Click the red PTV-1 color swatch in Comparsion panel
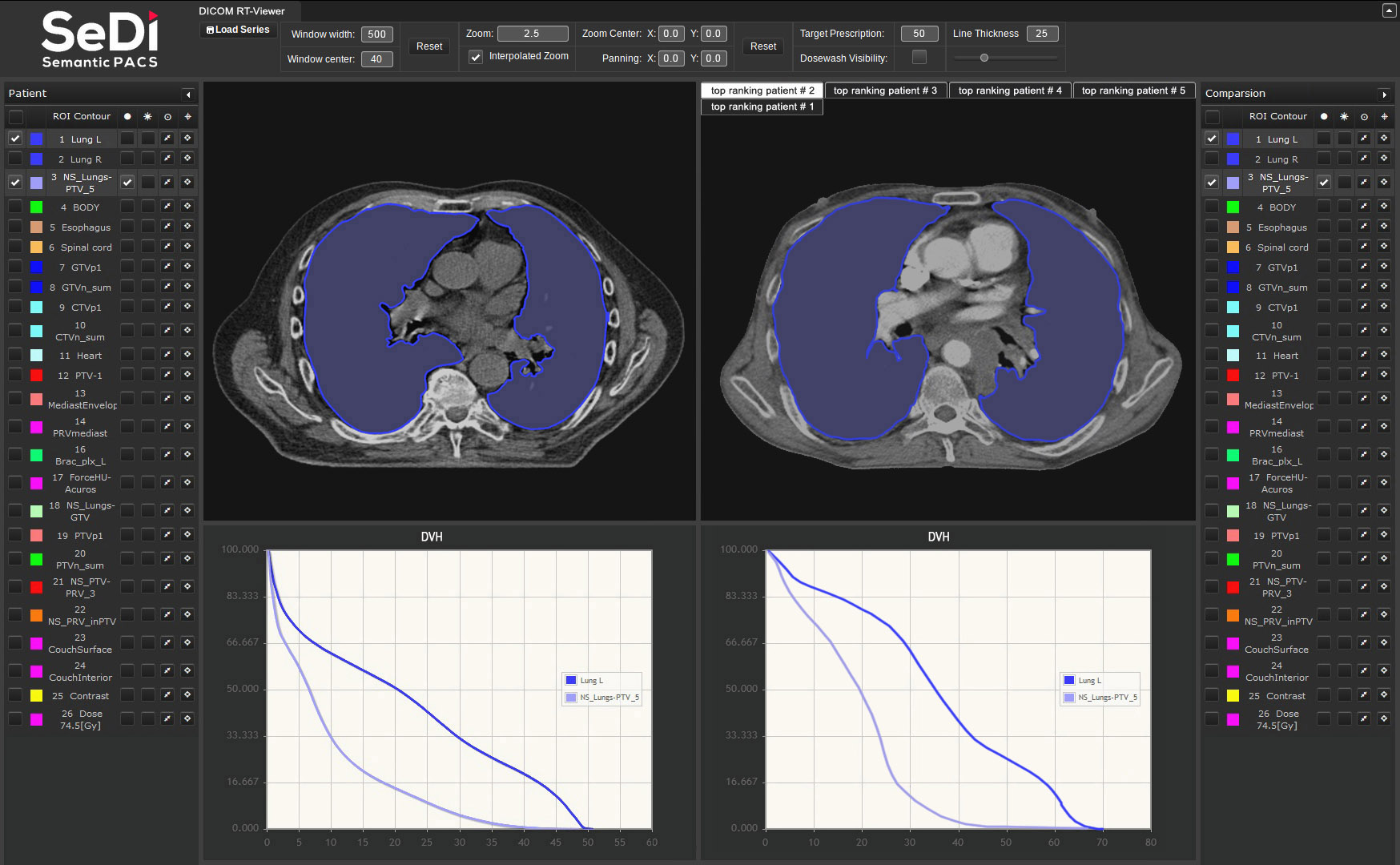Viewport: 1400px width, 865px height. pos(1233,375)
